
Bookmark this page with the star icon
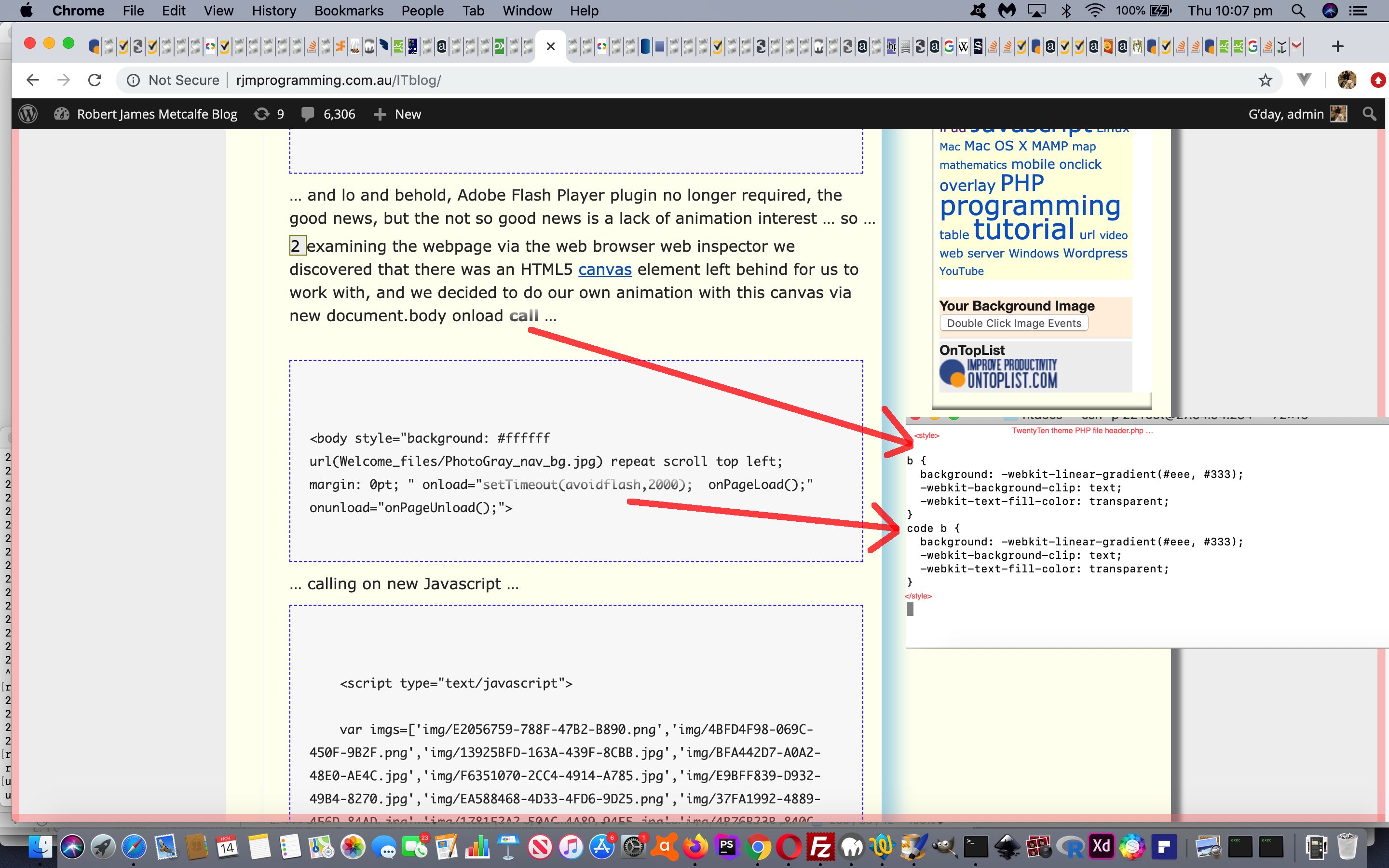point(1265,81)
